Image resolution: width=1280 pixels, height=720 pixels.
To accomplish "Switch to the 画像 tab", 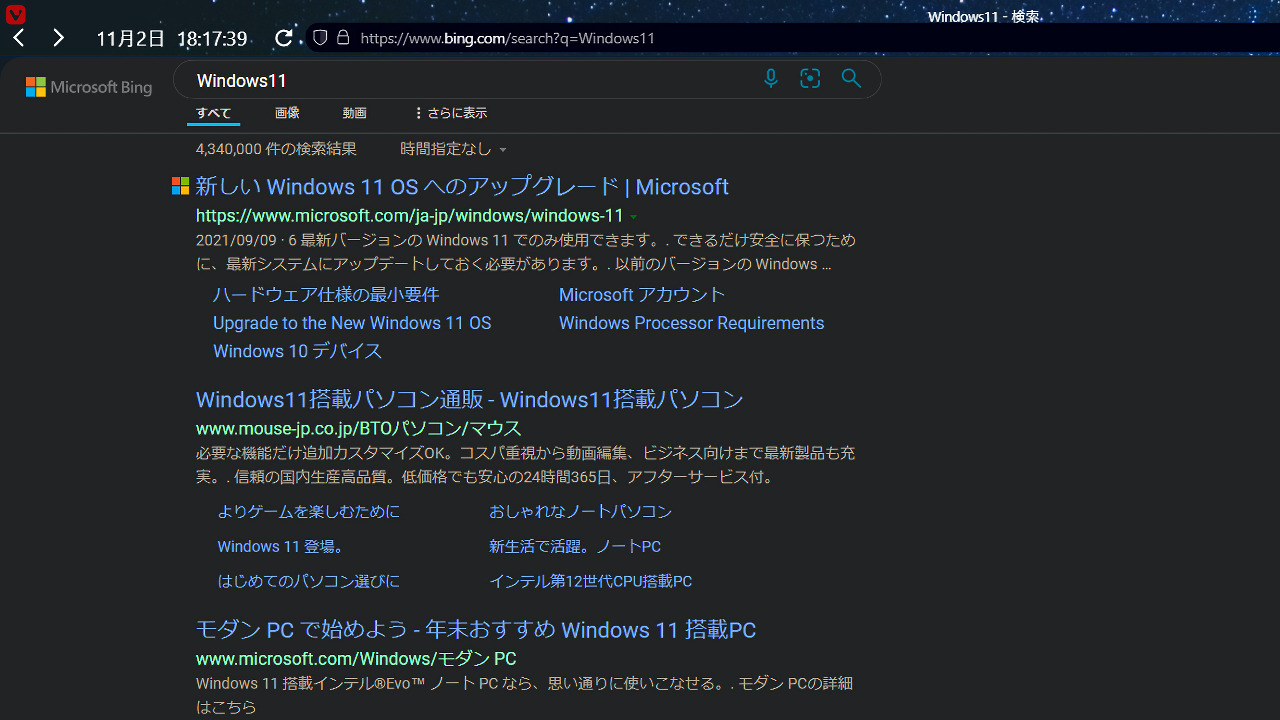I will (287, 113).
